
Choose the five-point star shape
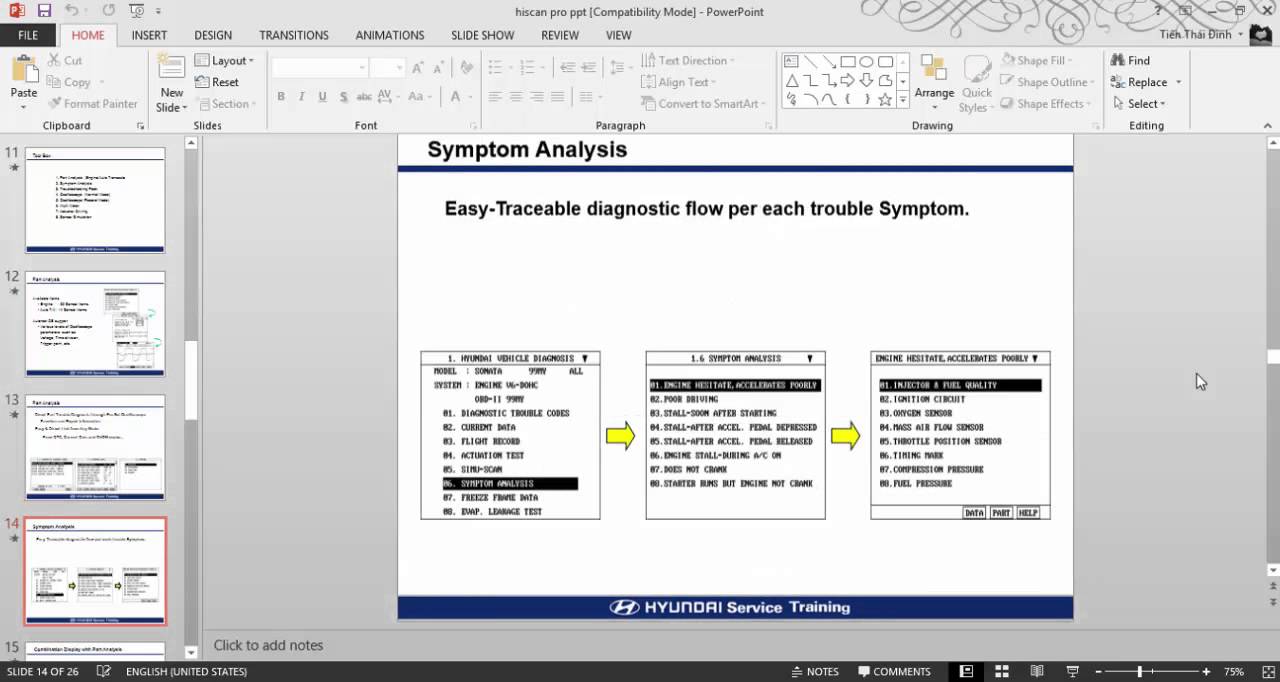point(885,100)
